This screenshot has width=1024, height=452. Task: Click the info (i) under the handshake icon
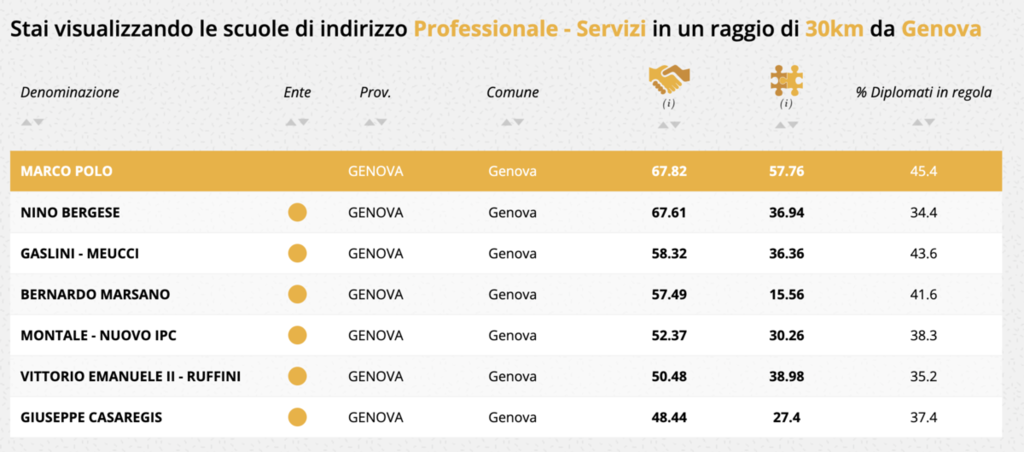[x=669, y=104]
